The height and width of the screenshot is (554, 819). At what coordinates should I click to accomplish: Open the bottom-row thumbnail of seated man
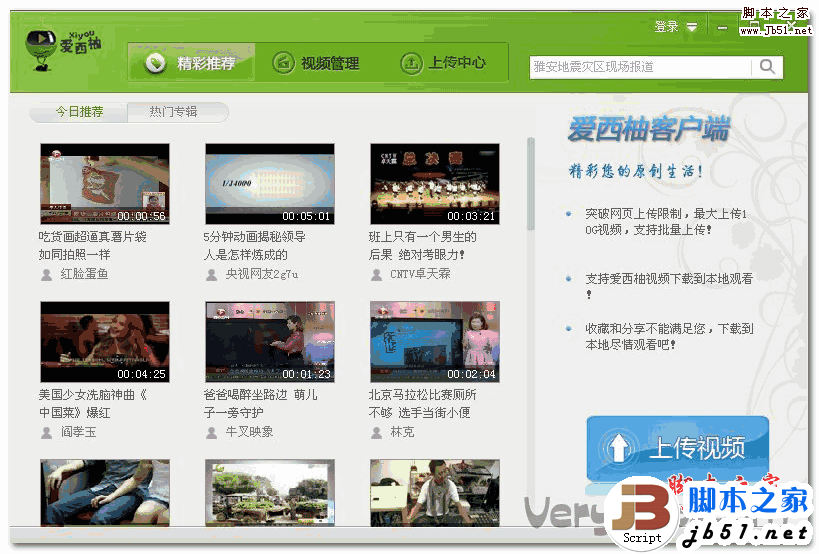[435, 492]
